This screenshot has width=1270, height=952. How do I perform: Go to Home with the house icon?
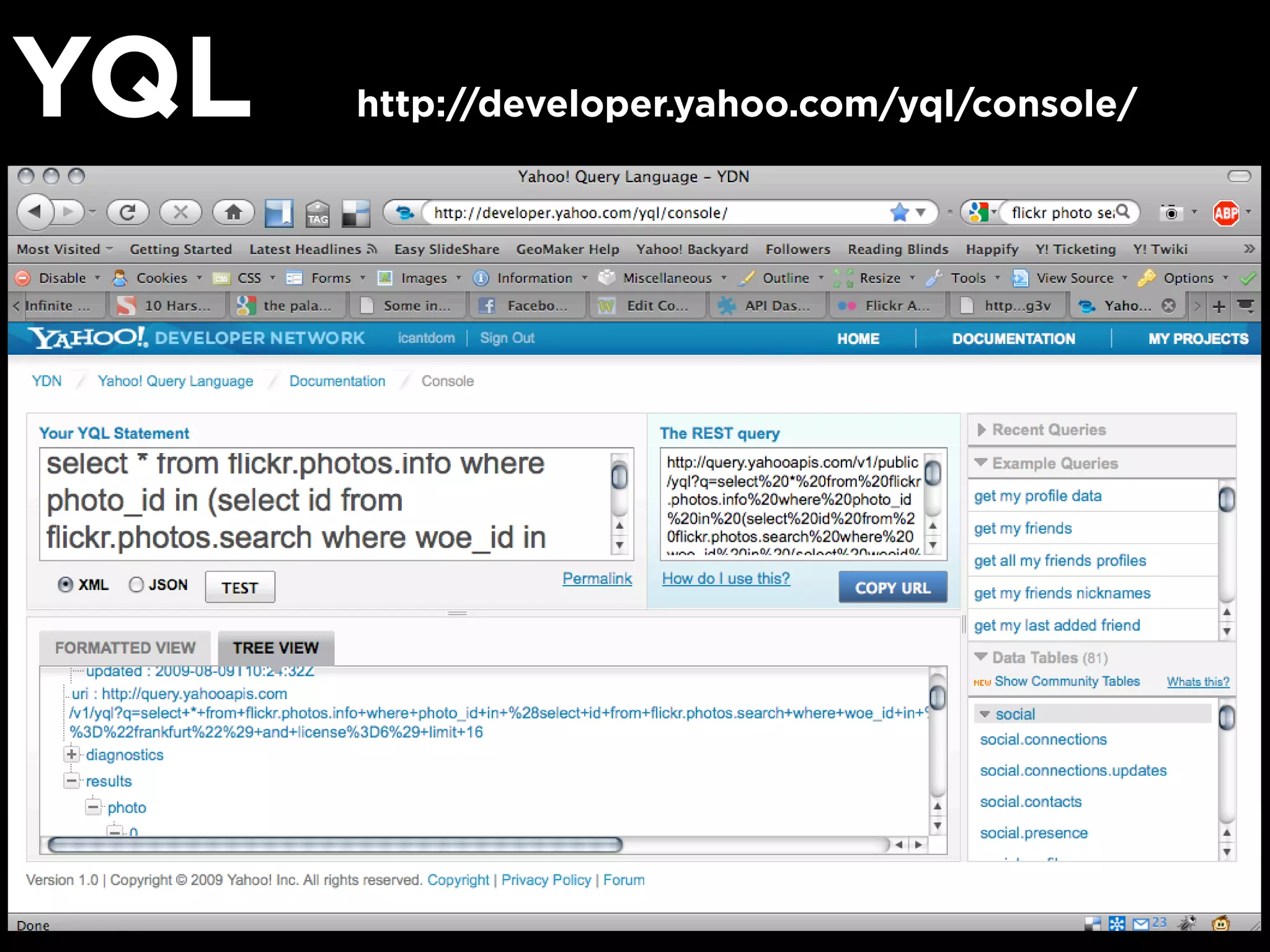click(x=233, y=213)
